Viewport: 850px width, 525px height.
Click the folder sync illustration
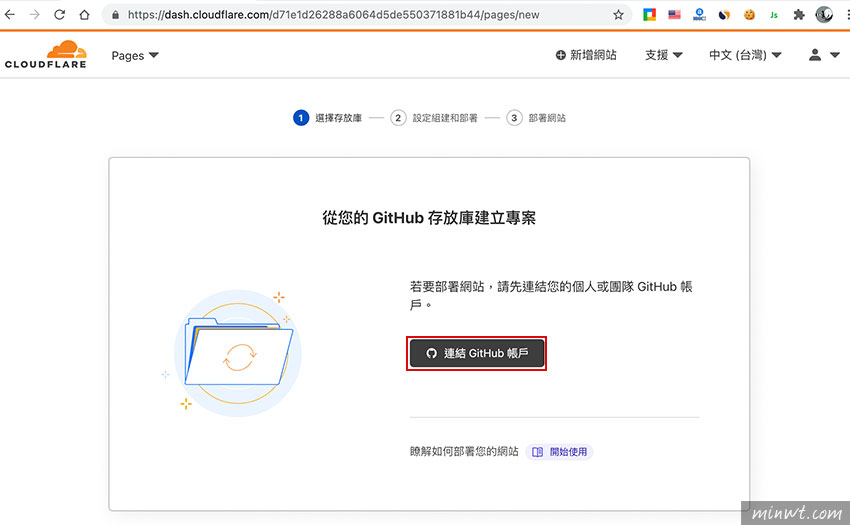coord(237,353)
